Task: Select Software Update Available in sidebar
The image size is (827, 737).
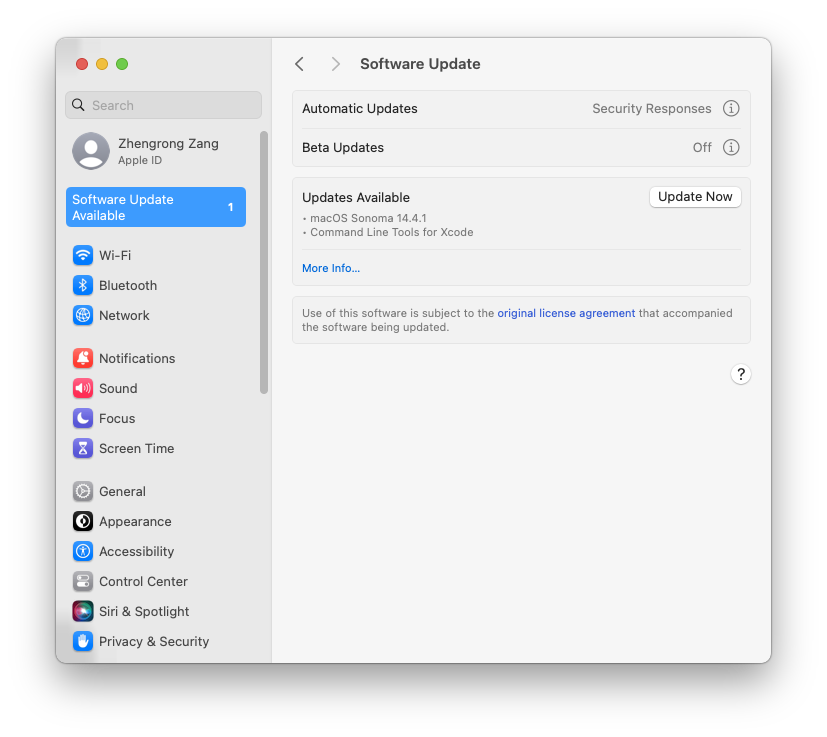Action: (x=156, y=207)
